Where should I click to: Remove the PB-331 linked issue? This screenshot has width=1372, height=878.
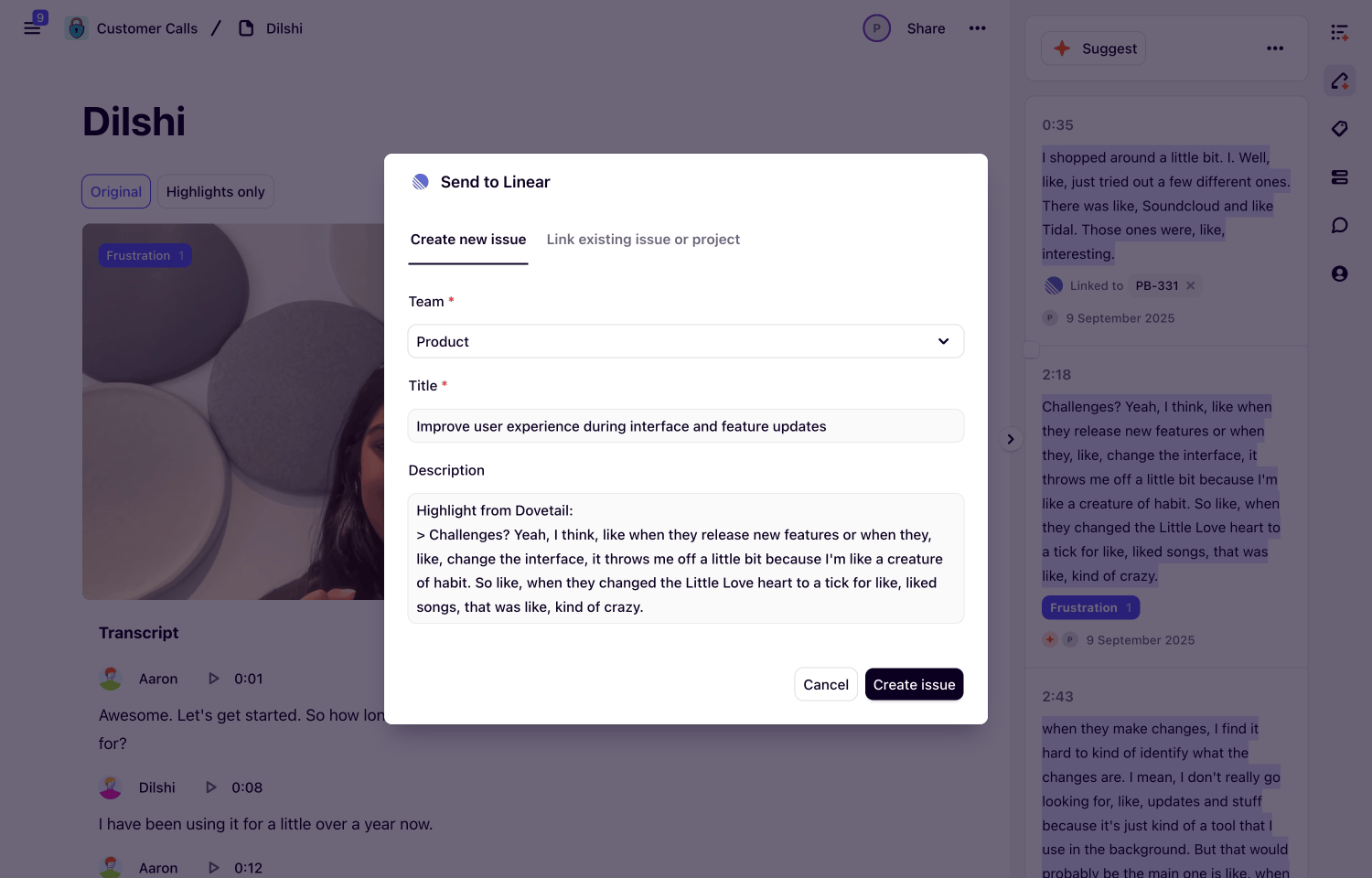pos(1190,285)
